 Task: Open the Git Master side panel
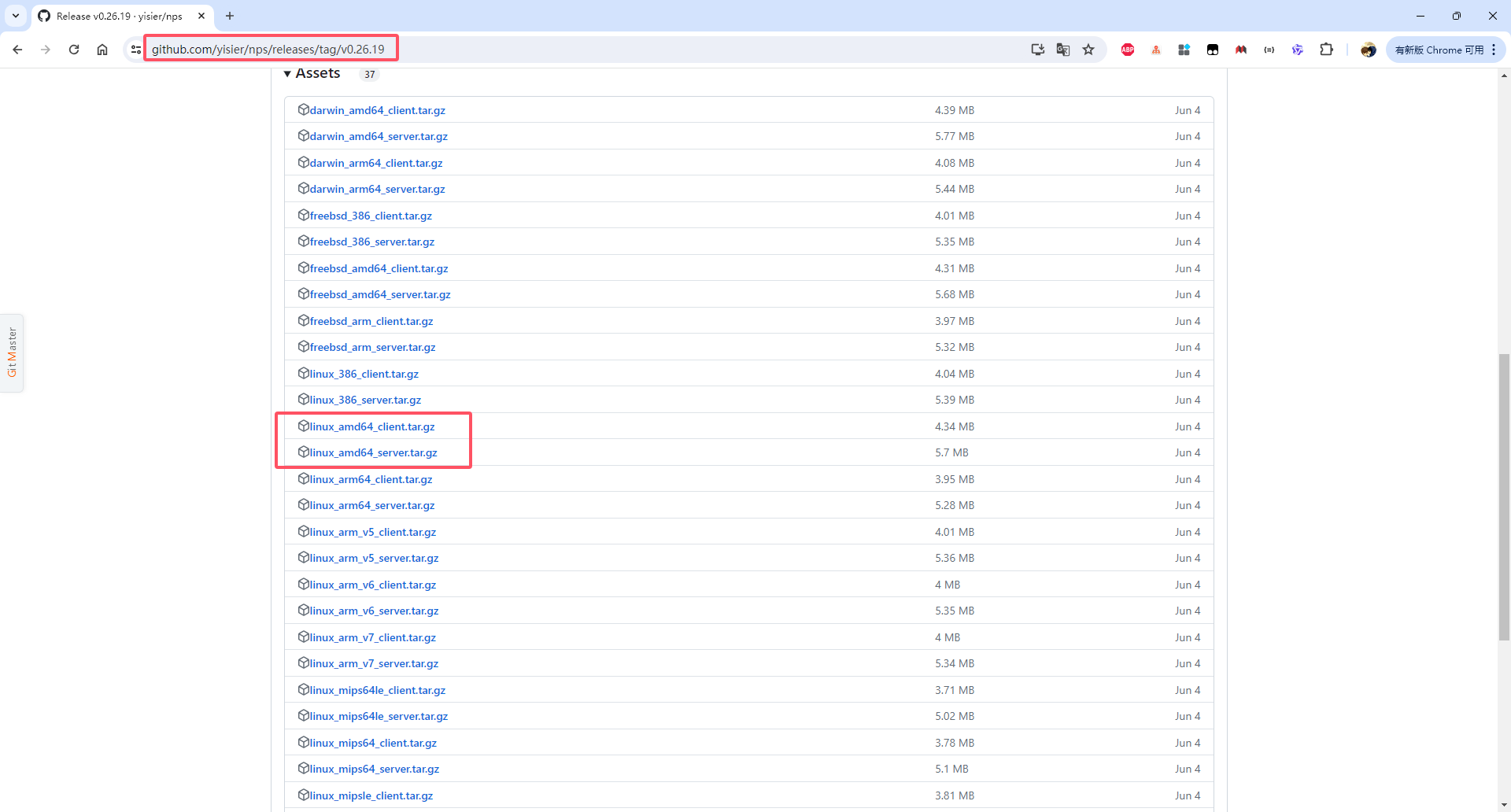coord(12,352)
